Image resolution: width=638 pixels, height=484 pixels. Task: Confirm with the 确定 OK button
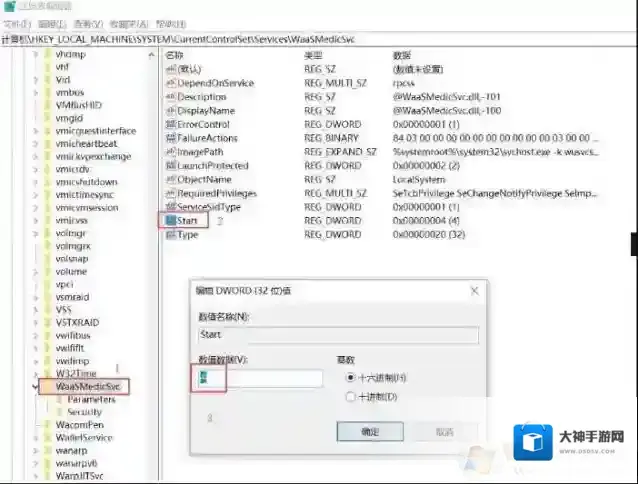[x=370, y=432]
